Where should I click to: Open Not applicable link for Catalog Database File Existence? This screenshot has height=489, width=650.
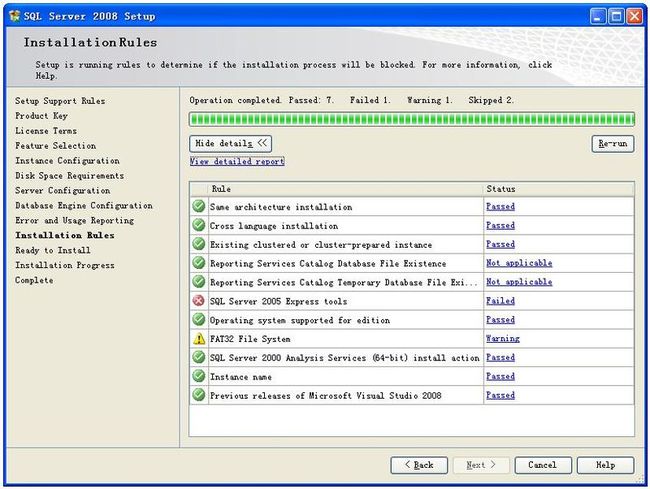[x=519, y=263]
